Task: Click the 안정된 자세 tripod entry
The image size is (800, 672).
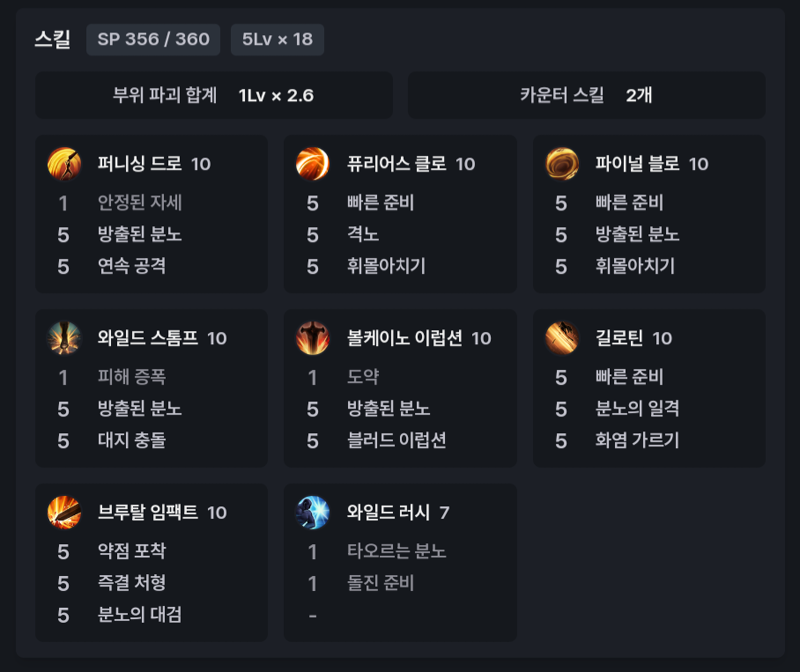Action: point(139,203)
